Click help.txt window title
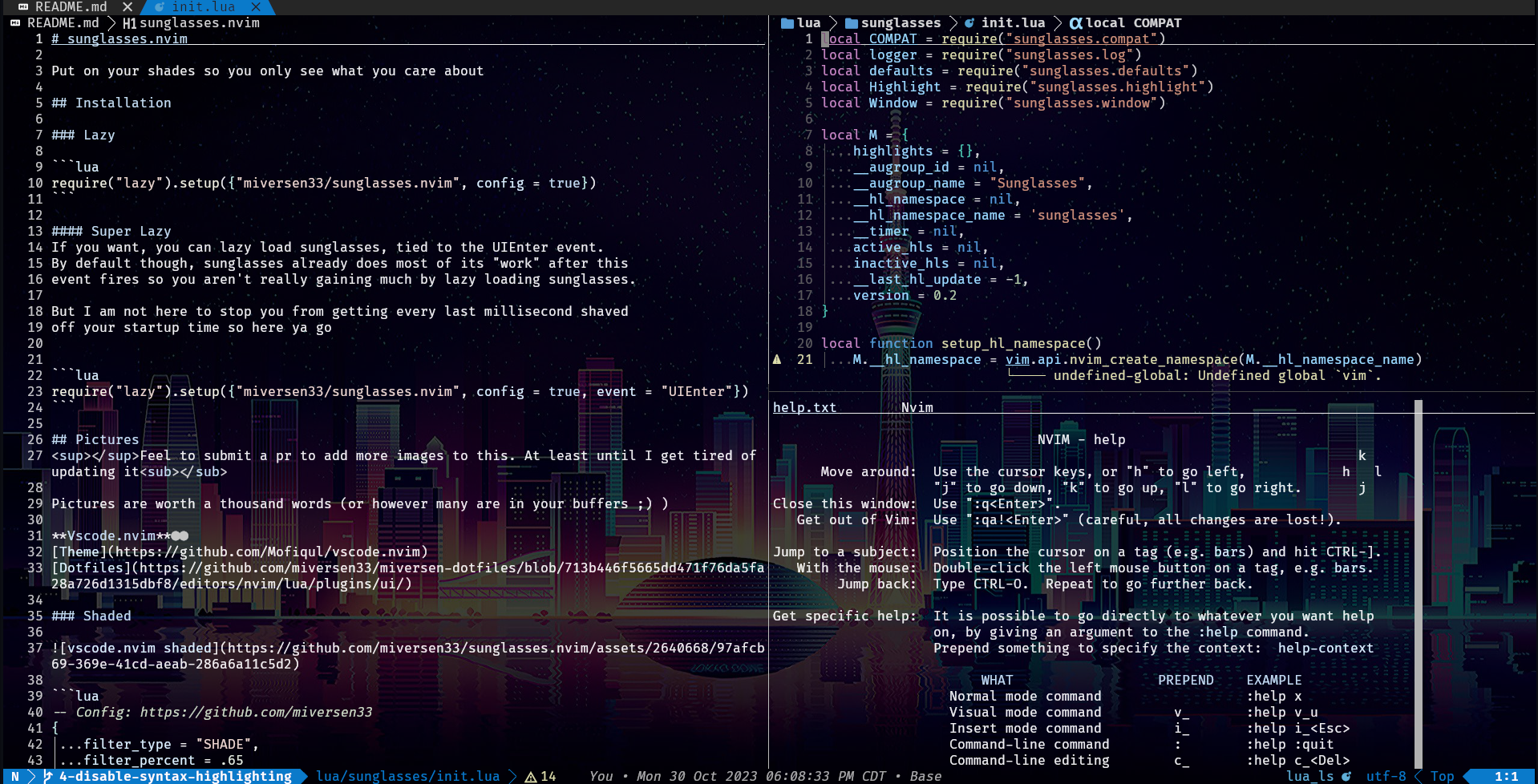The width and height of the screenshot is (1538, 784). point(805,407)
